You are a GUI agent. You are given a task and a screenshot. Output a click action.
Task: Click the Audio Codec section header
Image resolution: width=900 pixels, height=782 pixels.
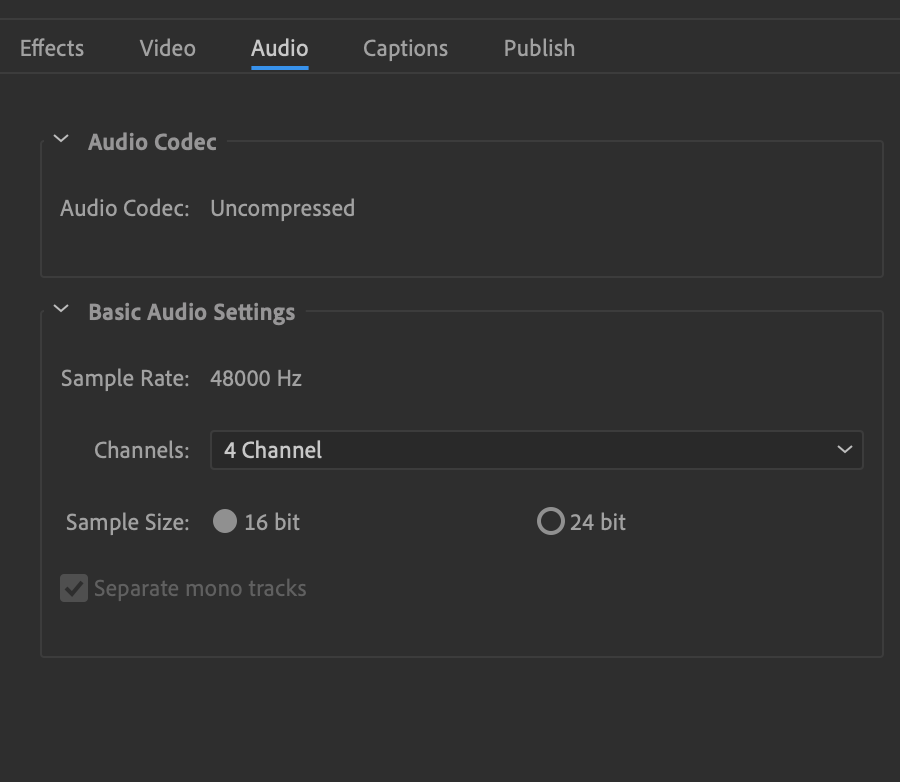pos(152,142)
